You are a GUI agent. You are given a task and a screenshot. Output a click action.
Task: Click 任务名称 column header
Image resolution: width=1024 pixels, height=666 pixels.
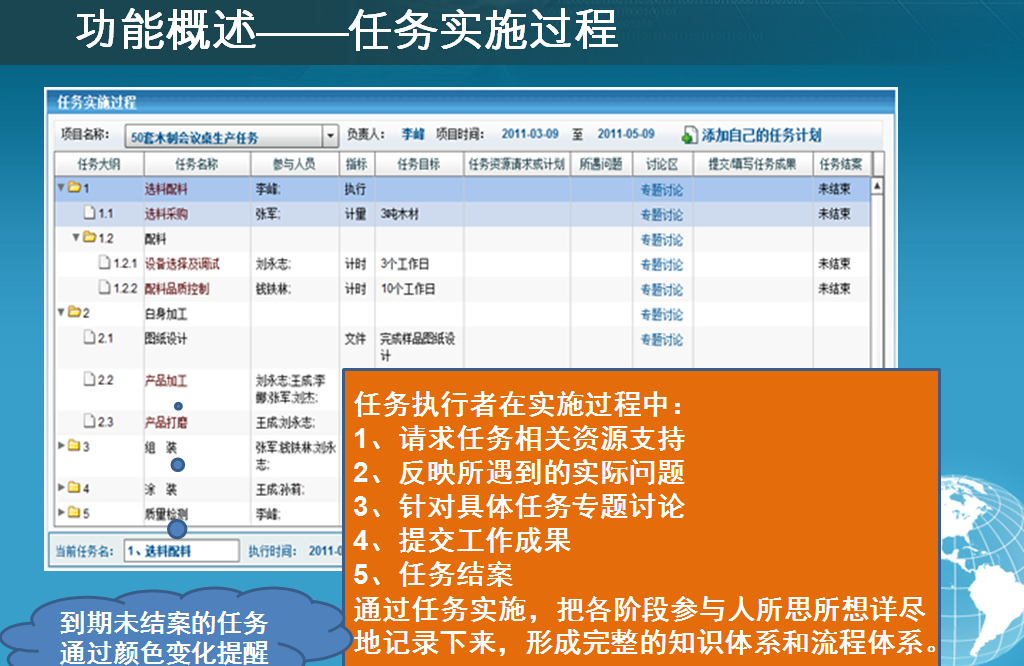pyautogui.click(x=197, y=164)
